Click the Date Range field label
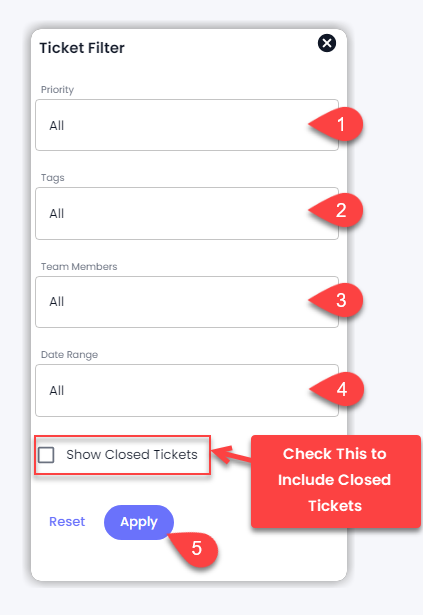The width and height of the screenshot is (423, 615). point(69,355)
